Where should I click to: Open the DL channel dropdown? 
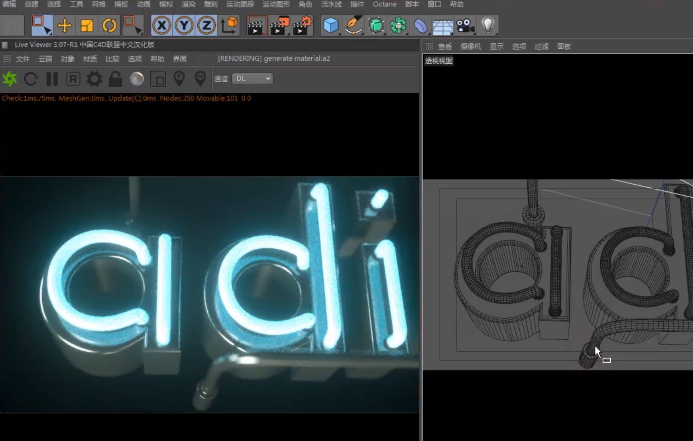tap(252, 79)
